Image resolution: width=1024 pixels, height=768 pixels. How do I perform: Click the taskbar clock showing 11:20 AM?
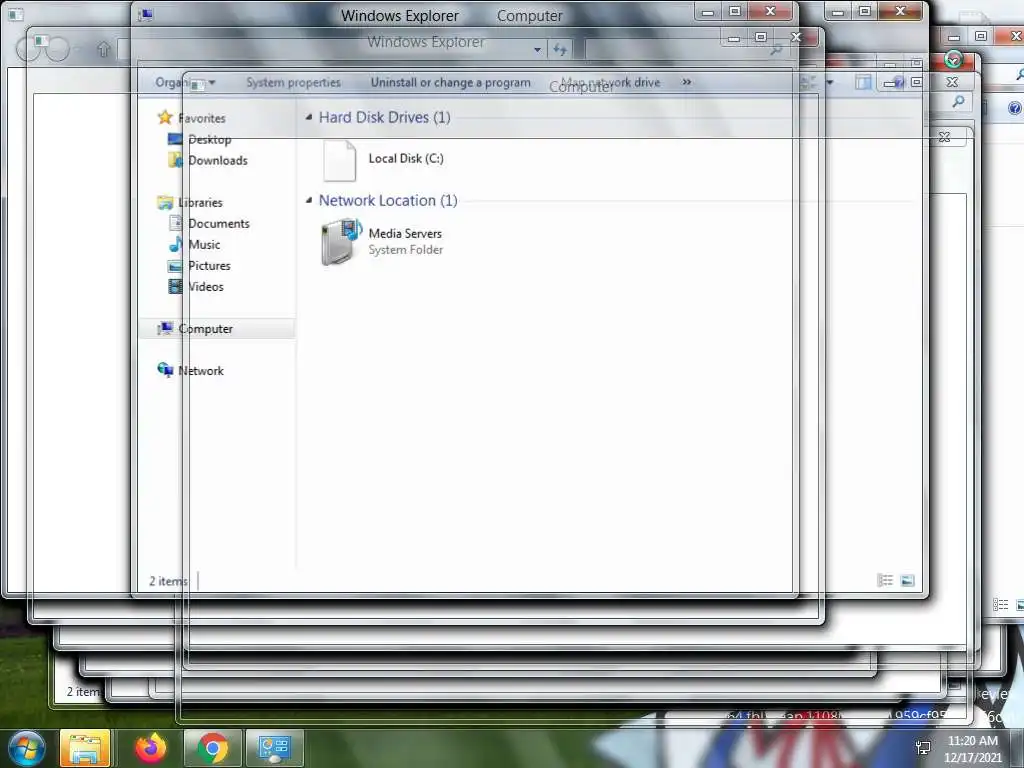[x=972, y=749]
